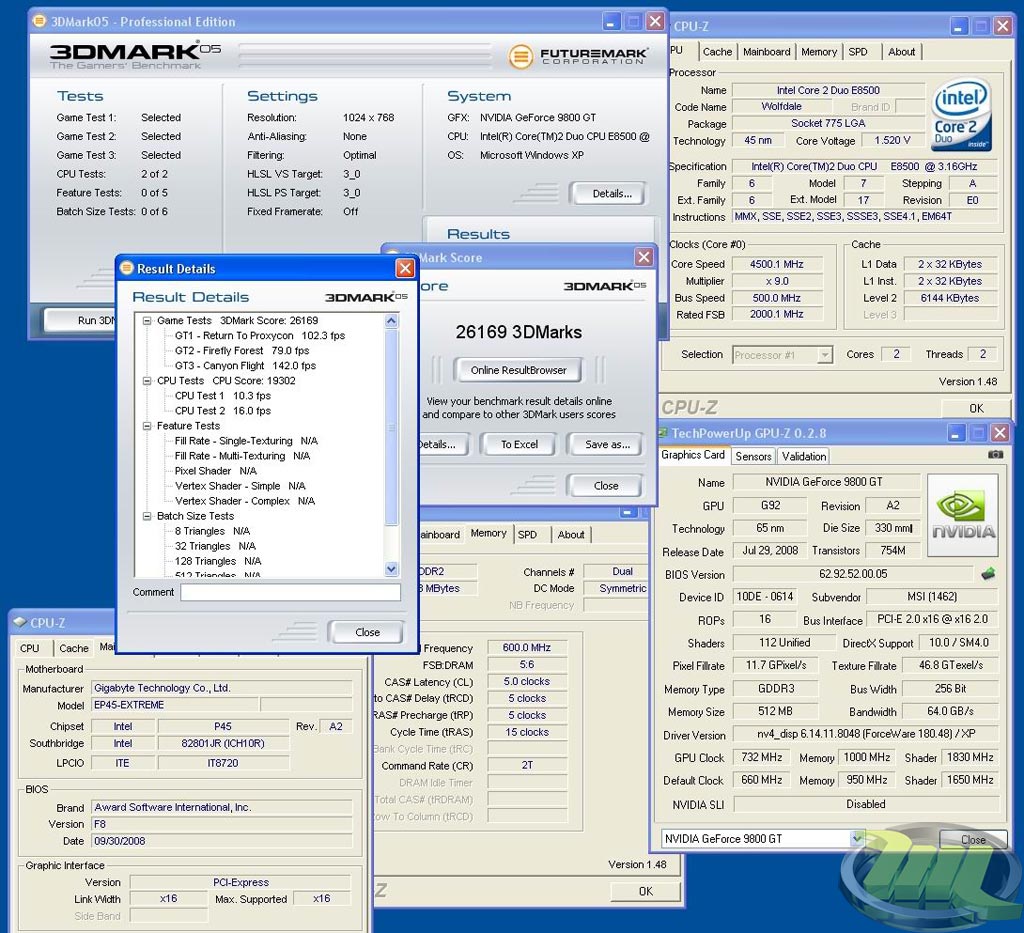Click the NVIDIA logo in GPU-Z
1024x933 pixels.
(963, 515)
